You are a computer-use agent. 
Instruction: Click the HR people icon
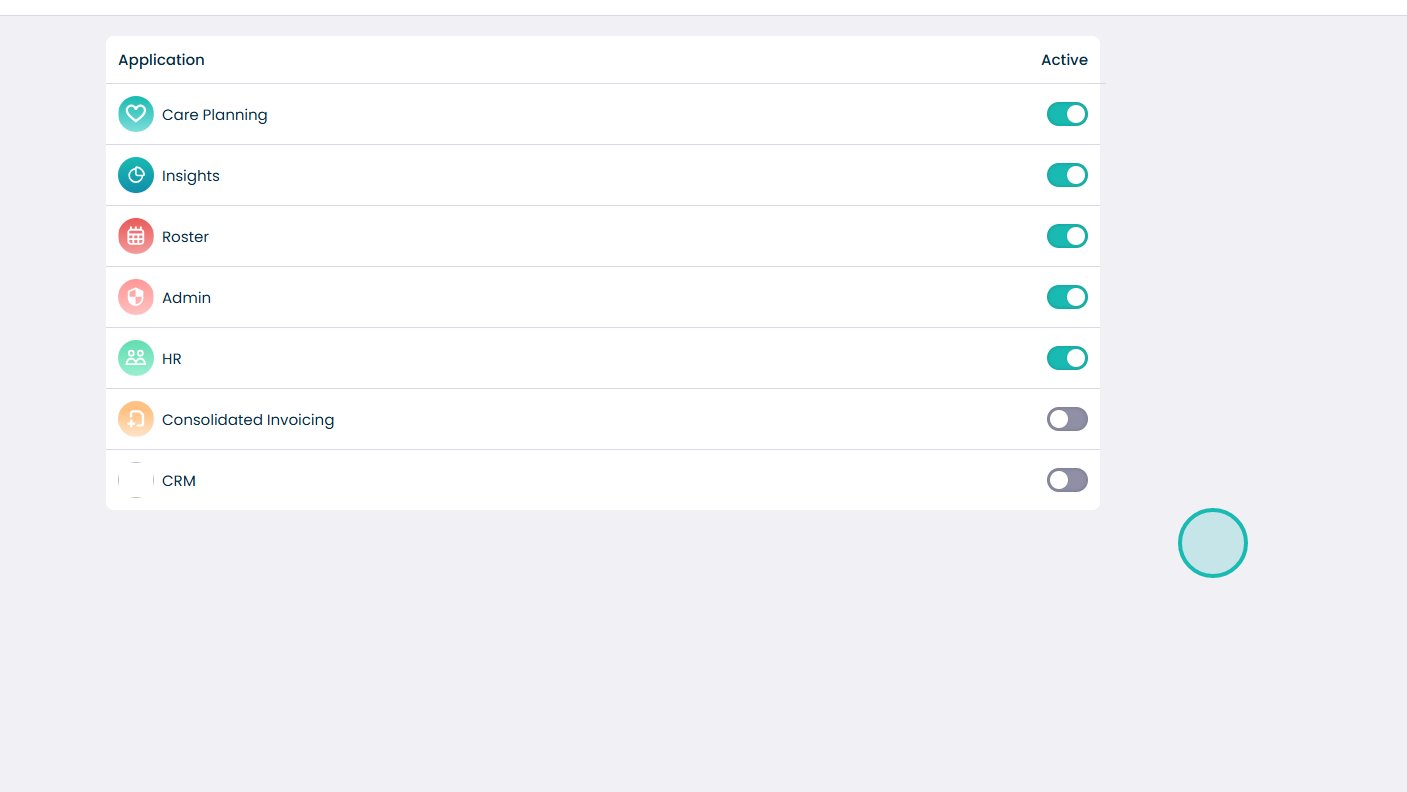pyautogui.click(x=136, y=358)
